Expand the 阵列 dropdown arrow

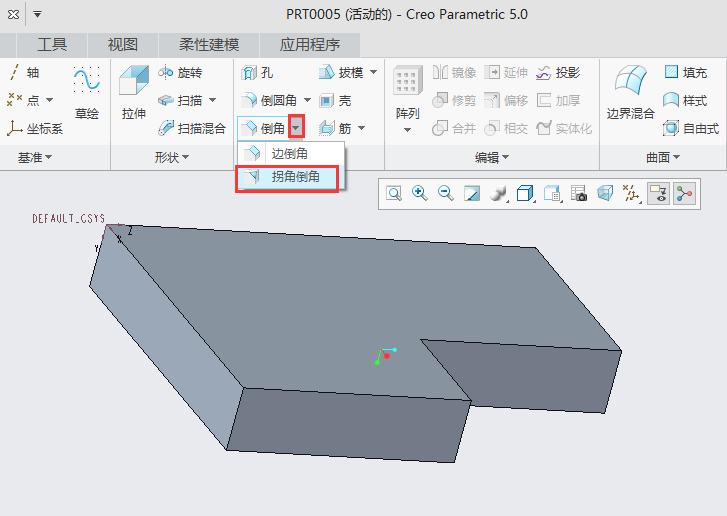[x=407, y=130]
